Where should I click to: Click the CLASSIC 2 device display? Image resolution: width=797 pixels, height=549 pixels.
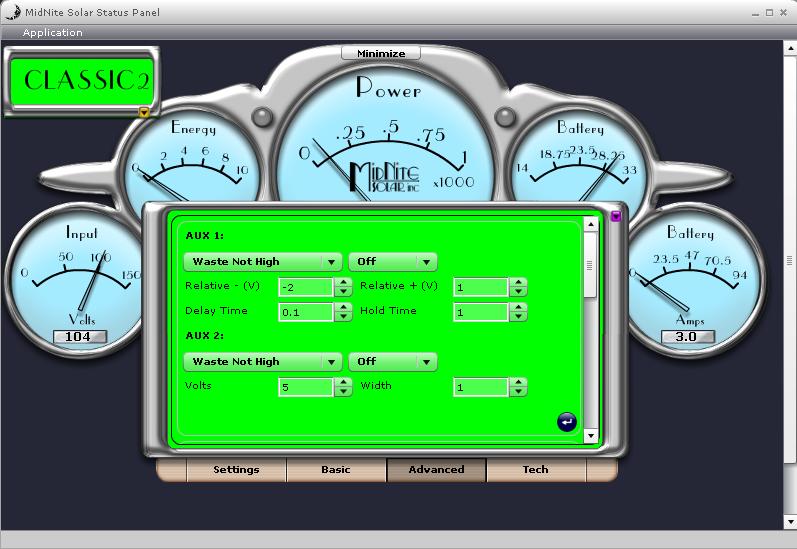tap(82, 81)
